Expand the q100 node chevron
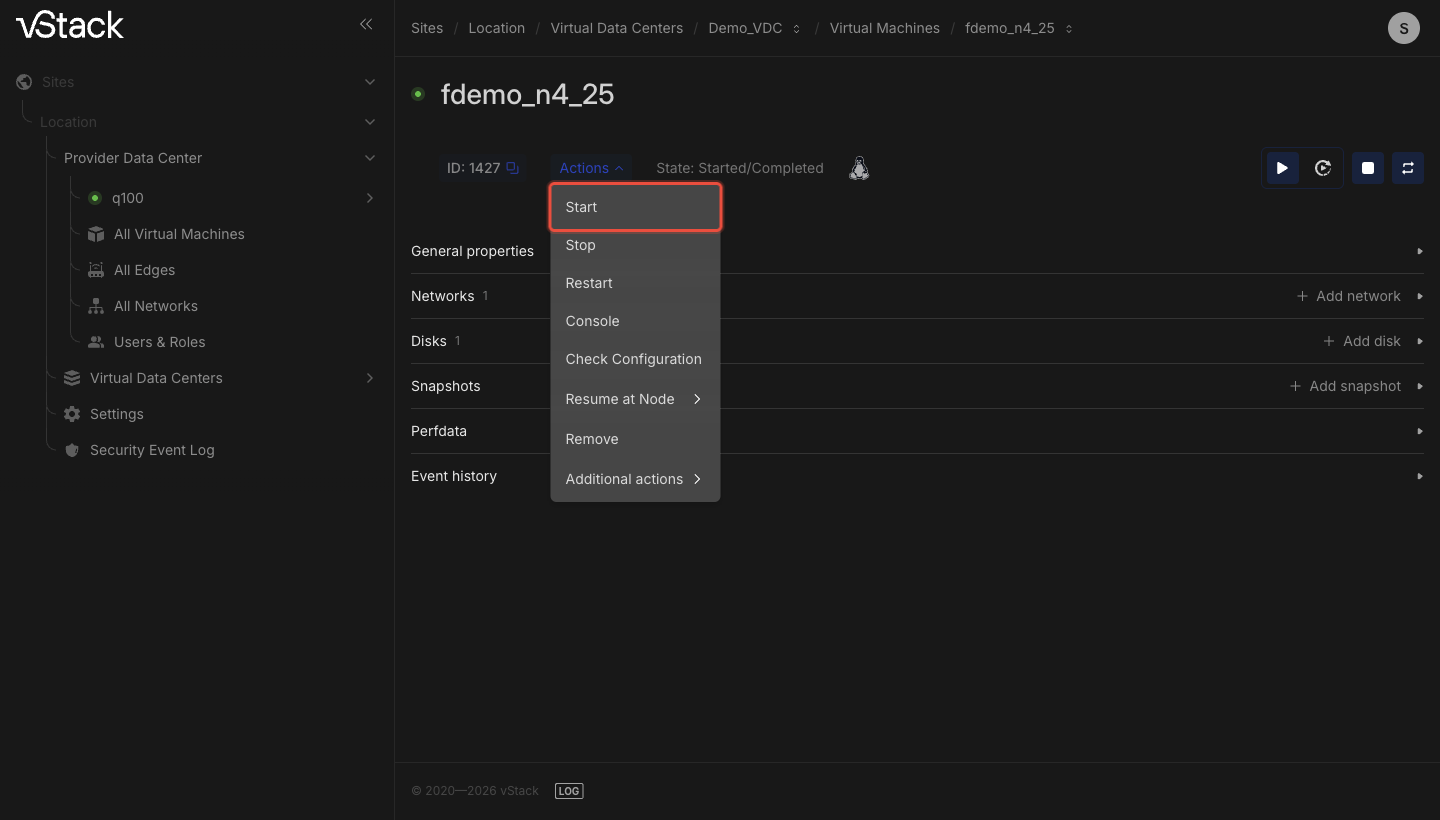Image resolution: width=1440 pixels, height=820 pixels. click(x=370, y=198)
